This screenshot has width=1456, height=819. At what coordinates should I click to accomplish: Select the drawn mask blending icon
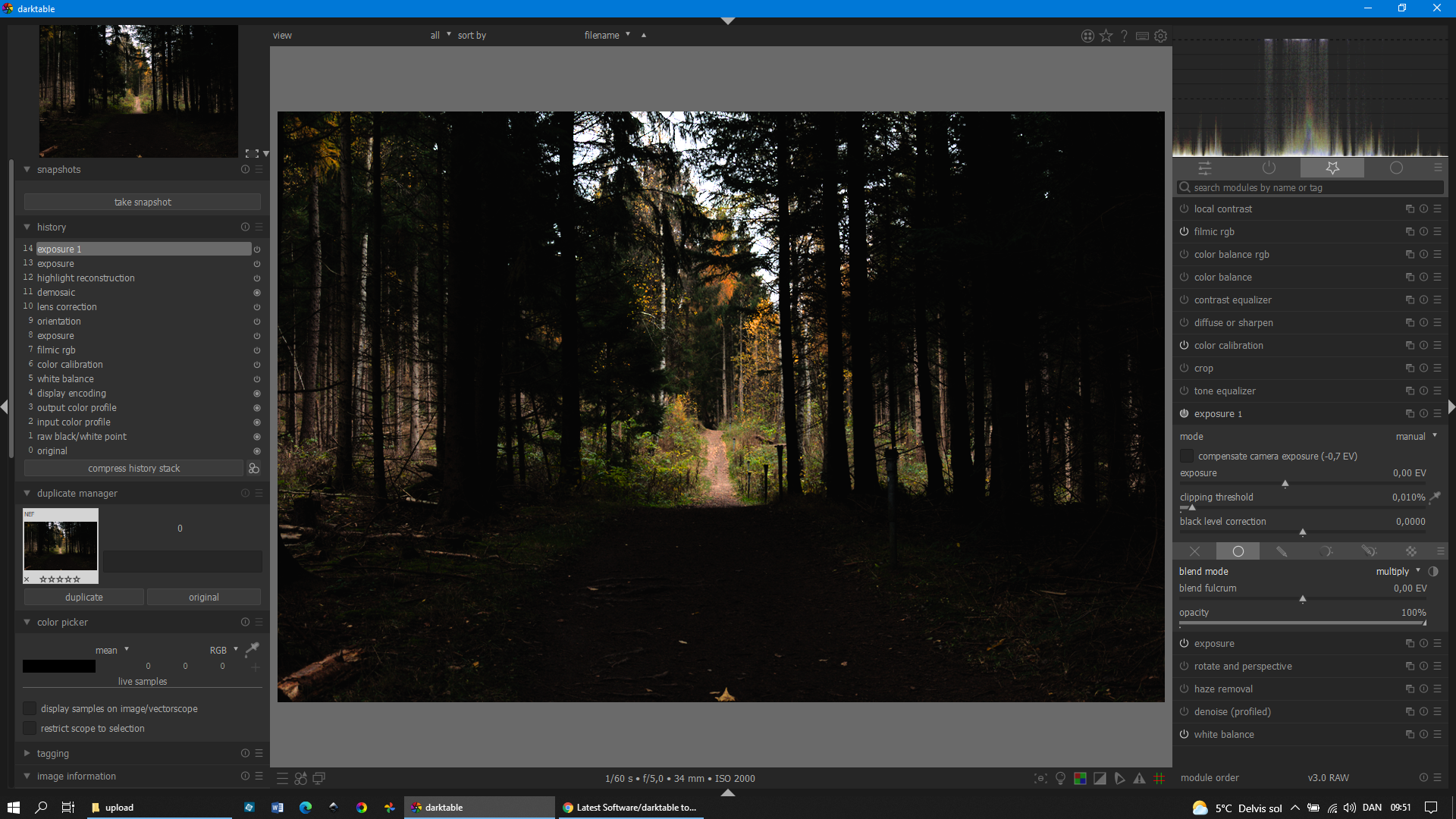[x=1282, y=551]
